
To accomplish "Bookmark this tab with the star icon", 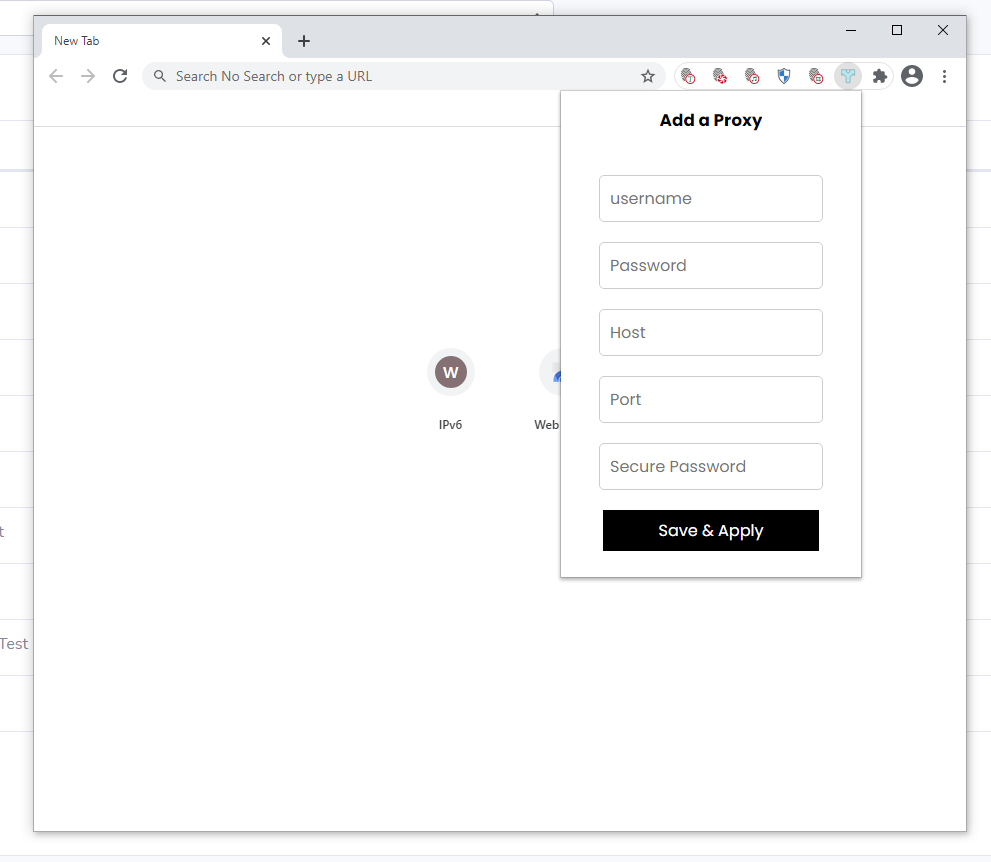I will pyautogui.click(x=648, y=76).
